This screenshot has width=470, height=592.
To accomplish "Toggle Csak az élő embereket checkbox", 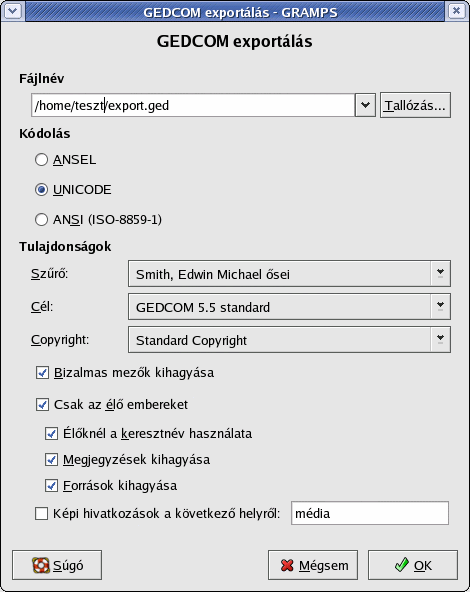I will (x=42, y=405).
